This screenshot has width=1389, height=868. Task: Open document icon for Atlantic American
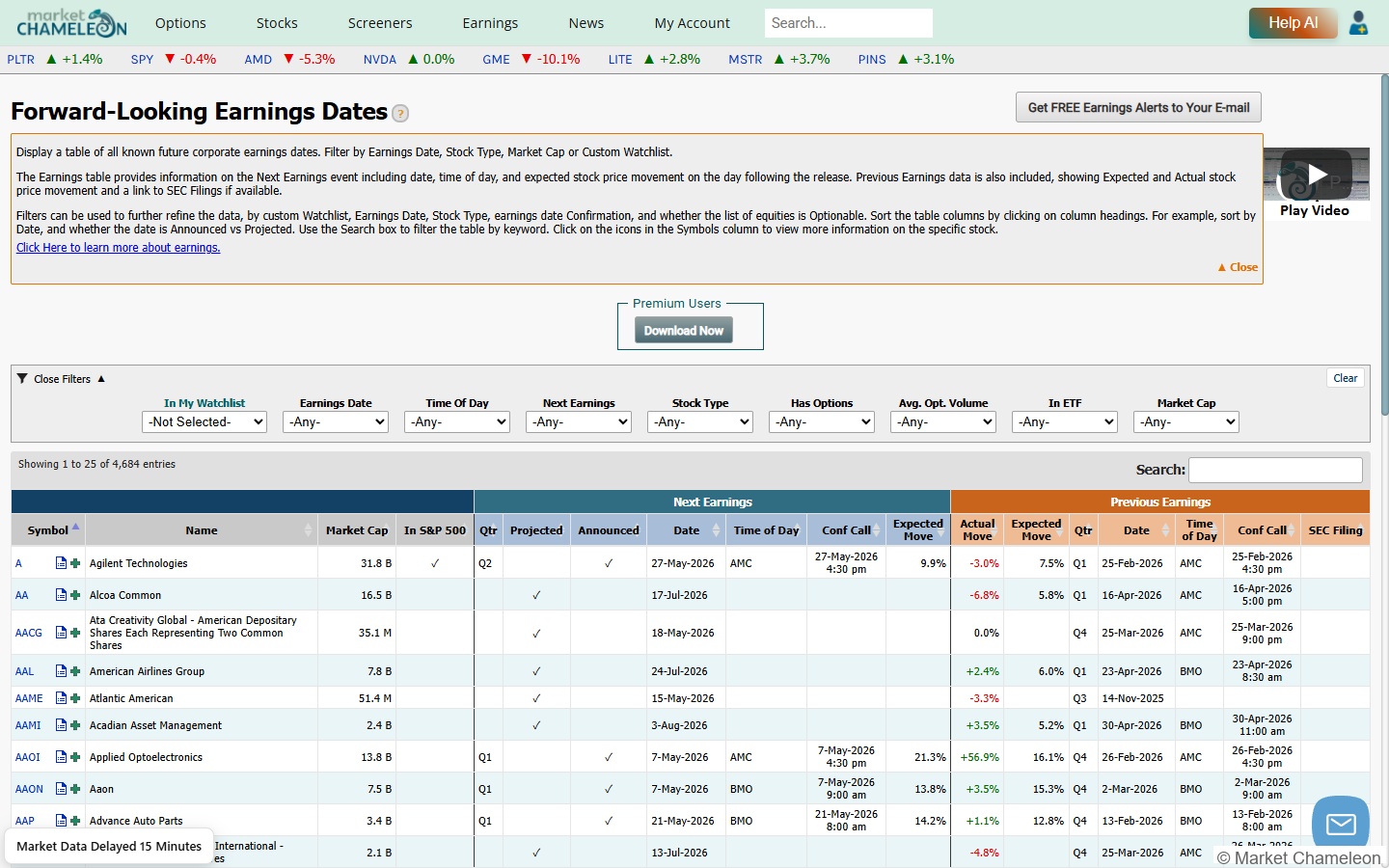point(61,698)
